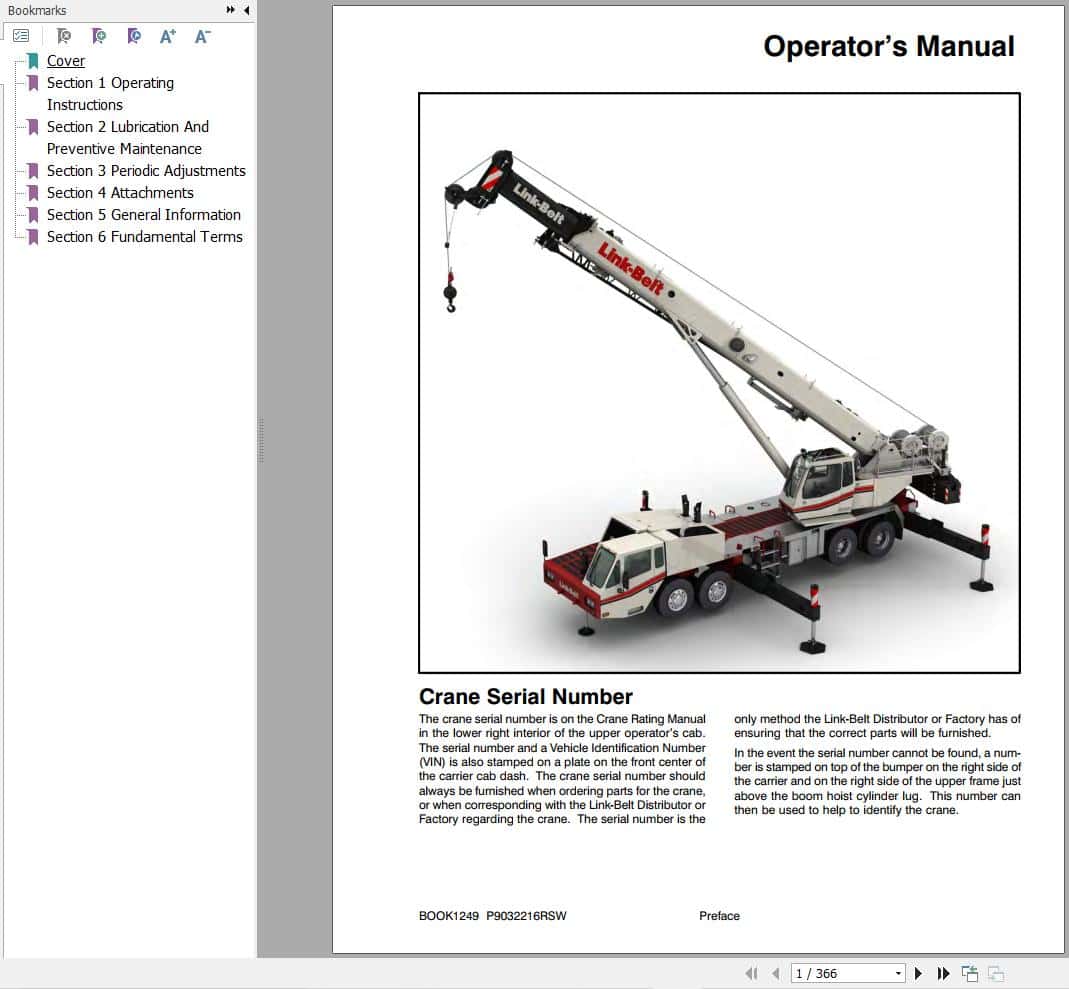Screen dimensions: 1069x989
Task: Select the new window icon near page controls
Action: [x=969, y=972]
